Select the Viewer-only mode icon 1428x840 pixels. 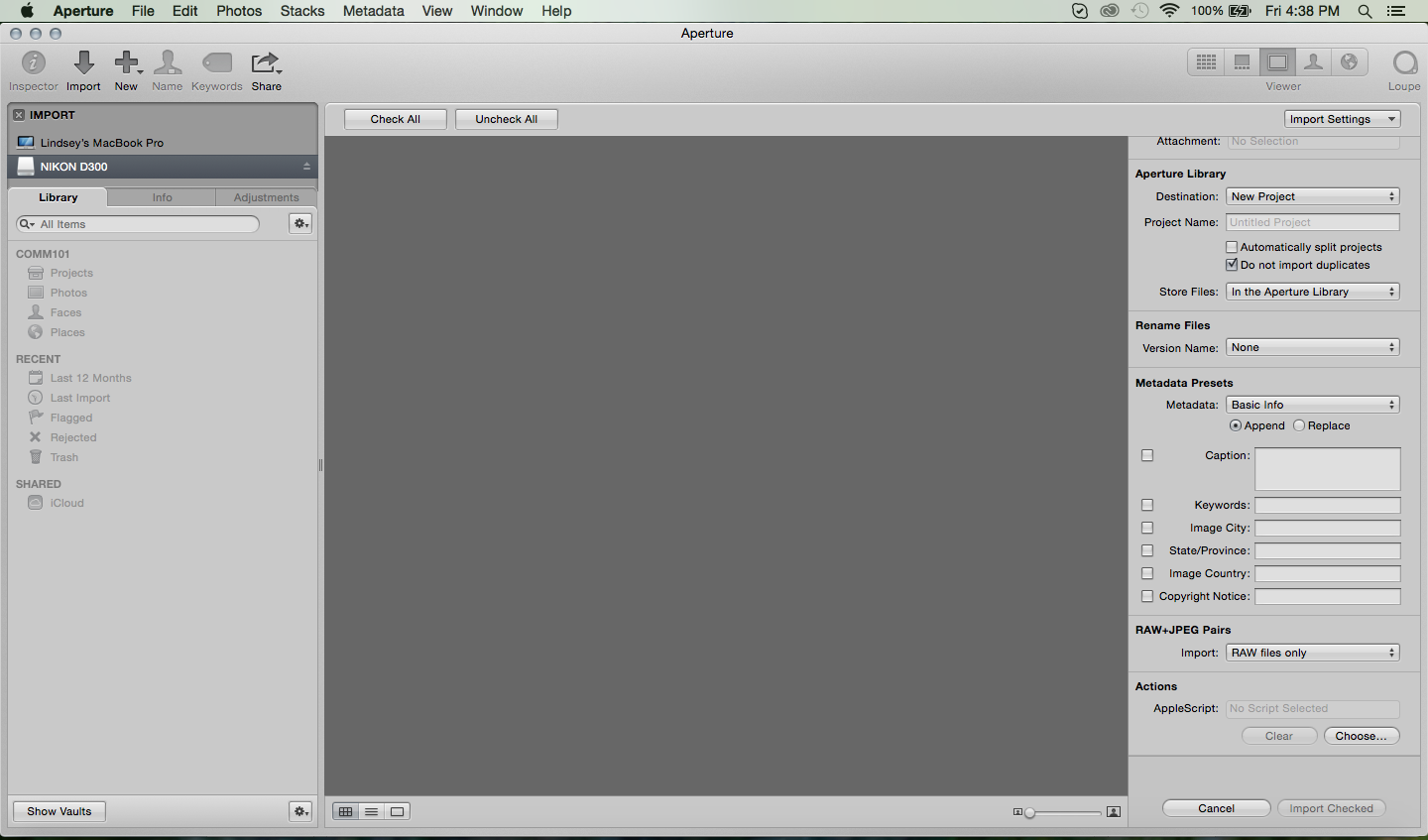(x=1278, y=62)
